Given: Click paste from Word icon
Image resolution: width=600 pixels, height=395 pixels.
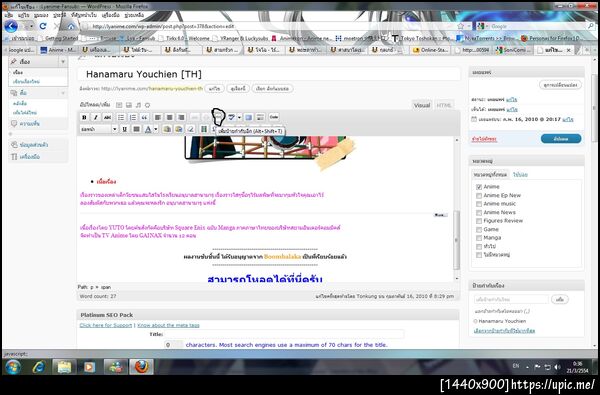Looking at the screenshot, I should (179, 129).
